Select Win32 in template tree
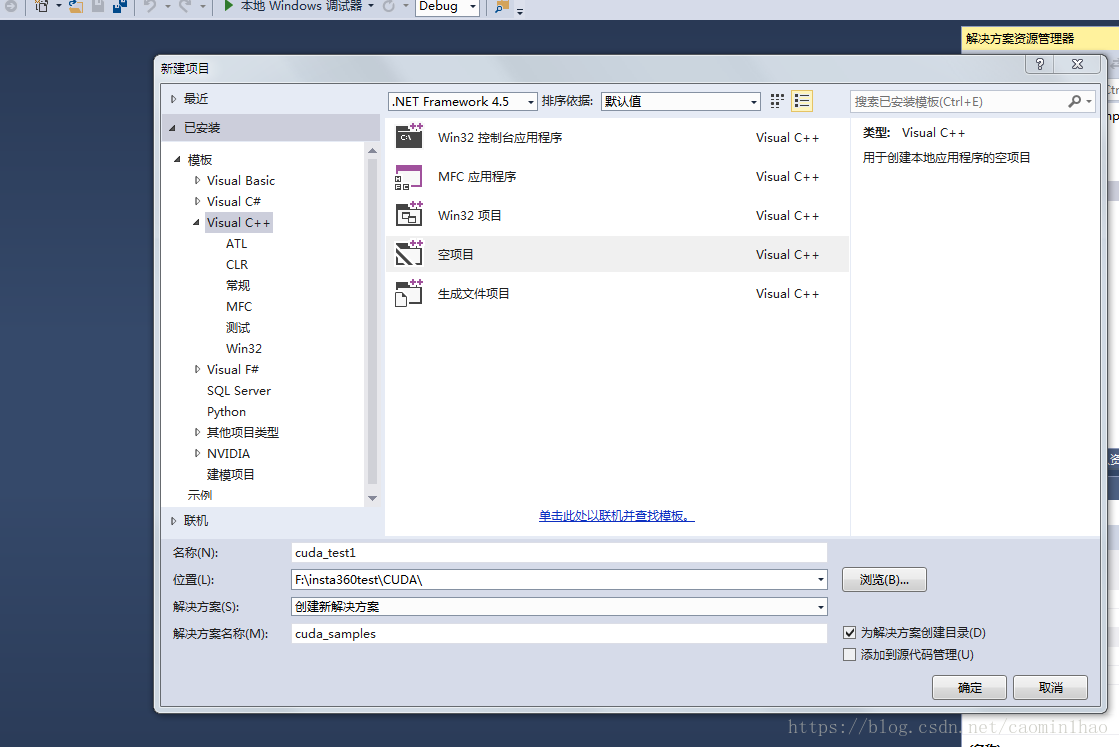The height and width of the screenshot is (747, 1119). pyautogui.click(x=243, y=348)
